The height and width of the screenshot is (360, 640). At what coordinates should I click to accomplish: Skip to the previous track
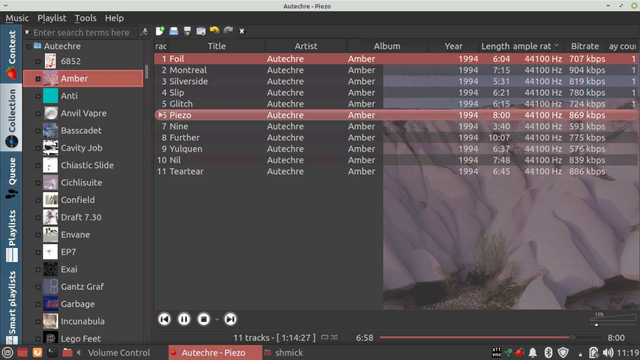pyautogui.click(x=164, y=319)
